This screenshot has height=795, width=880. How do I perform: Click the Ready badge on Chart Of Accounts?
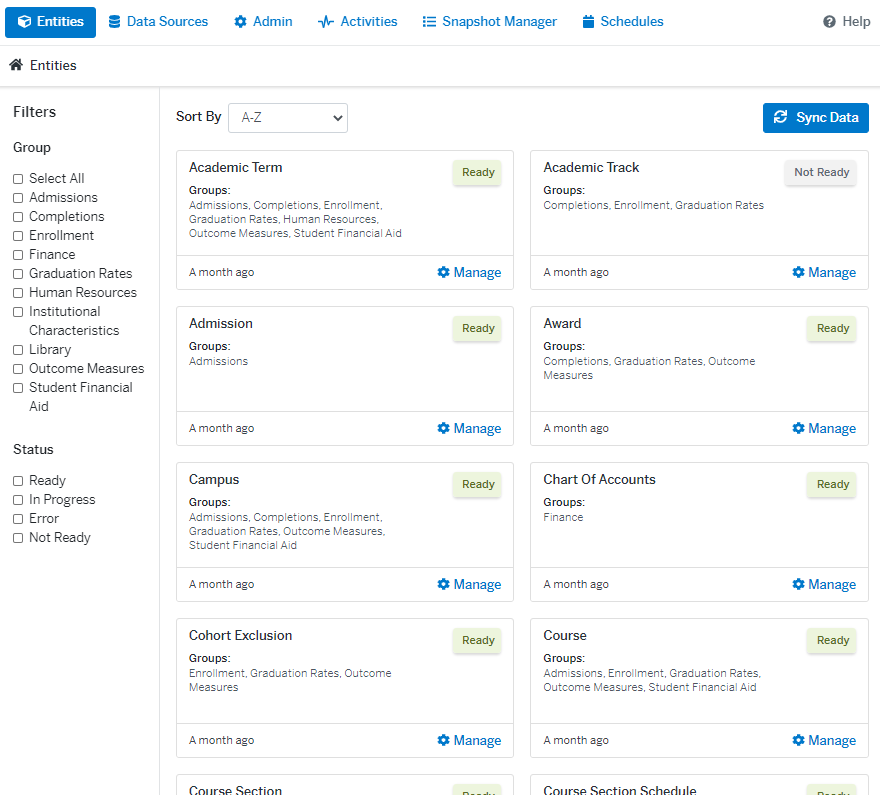tap(832, 484)
